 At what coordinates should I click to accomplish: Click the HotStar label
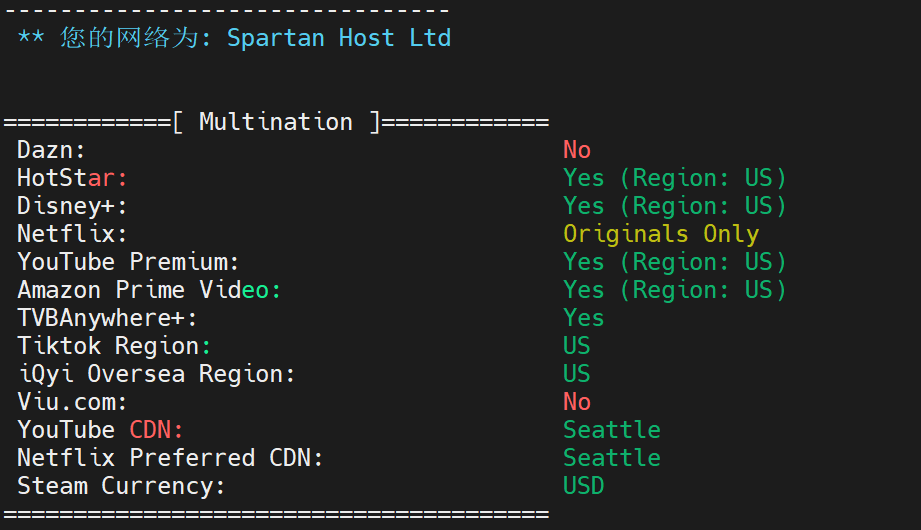(x=72, y=178)
